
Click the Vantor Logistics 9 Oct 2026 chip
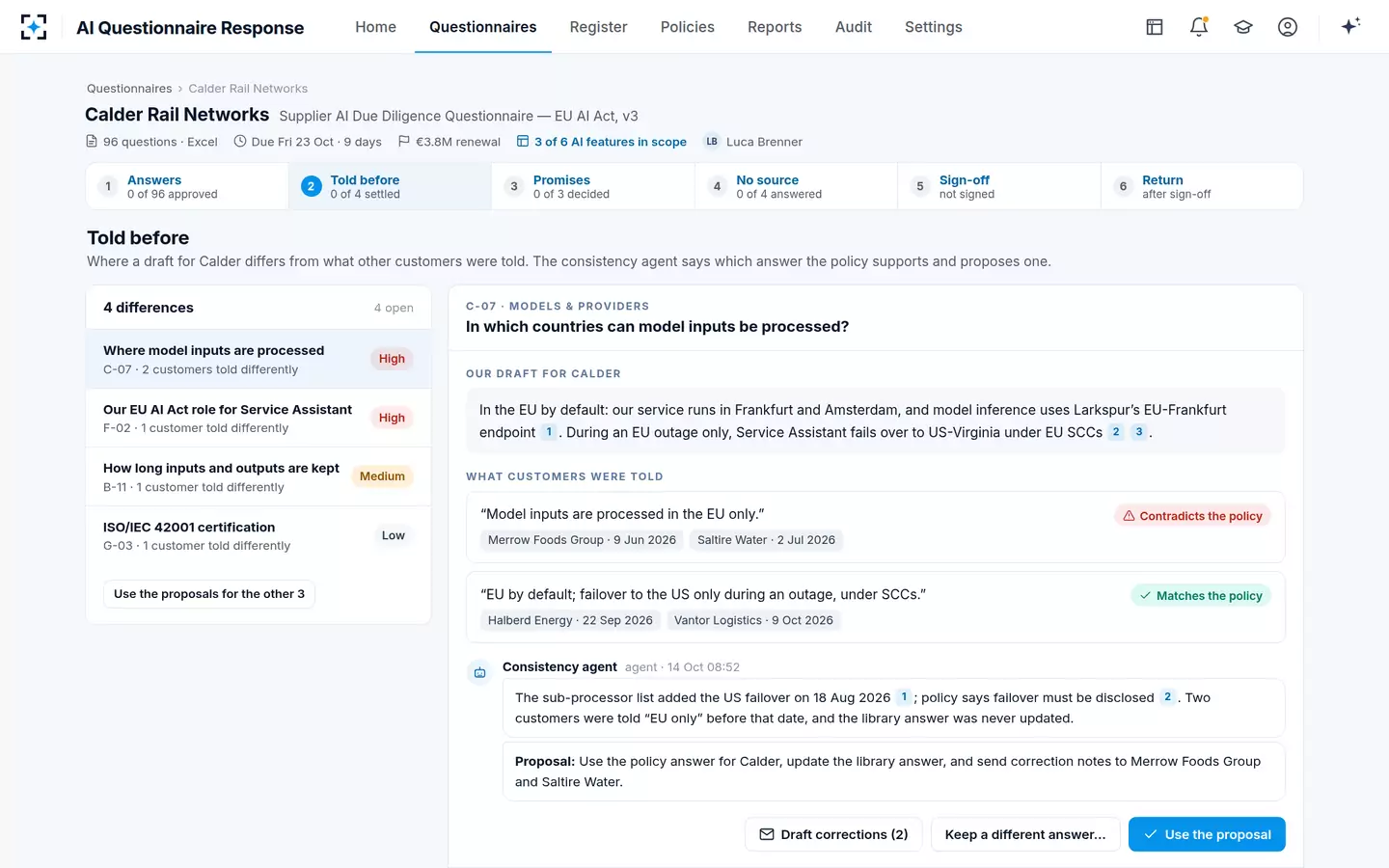(753, 620)
